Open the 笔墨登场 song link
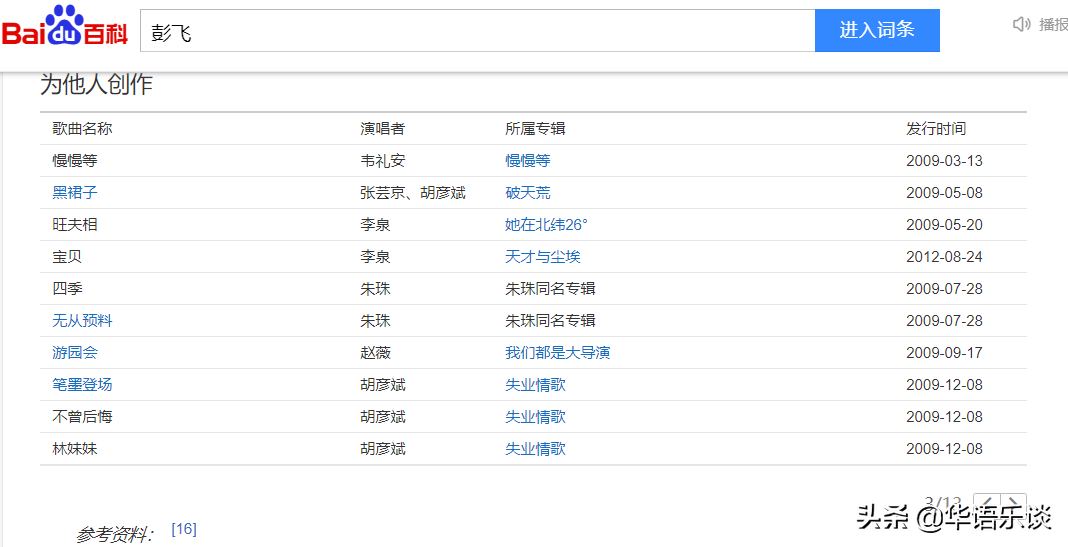This screenshot has width=1068, height=547. tap(82, 385)
